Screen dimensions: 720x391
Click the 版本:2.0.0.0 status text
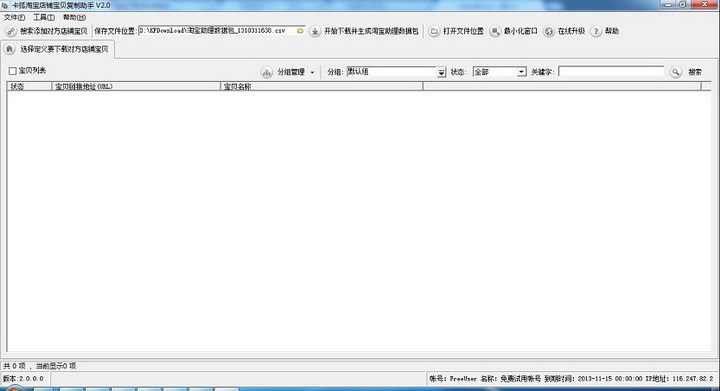[x=23, y=379]
